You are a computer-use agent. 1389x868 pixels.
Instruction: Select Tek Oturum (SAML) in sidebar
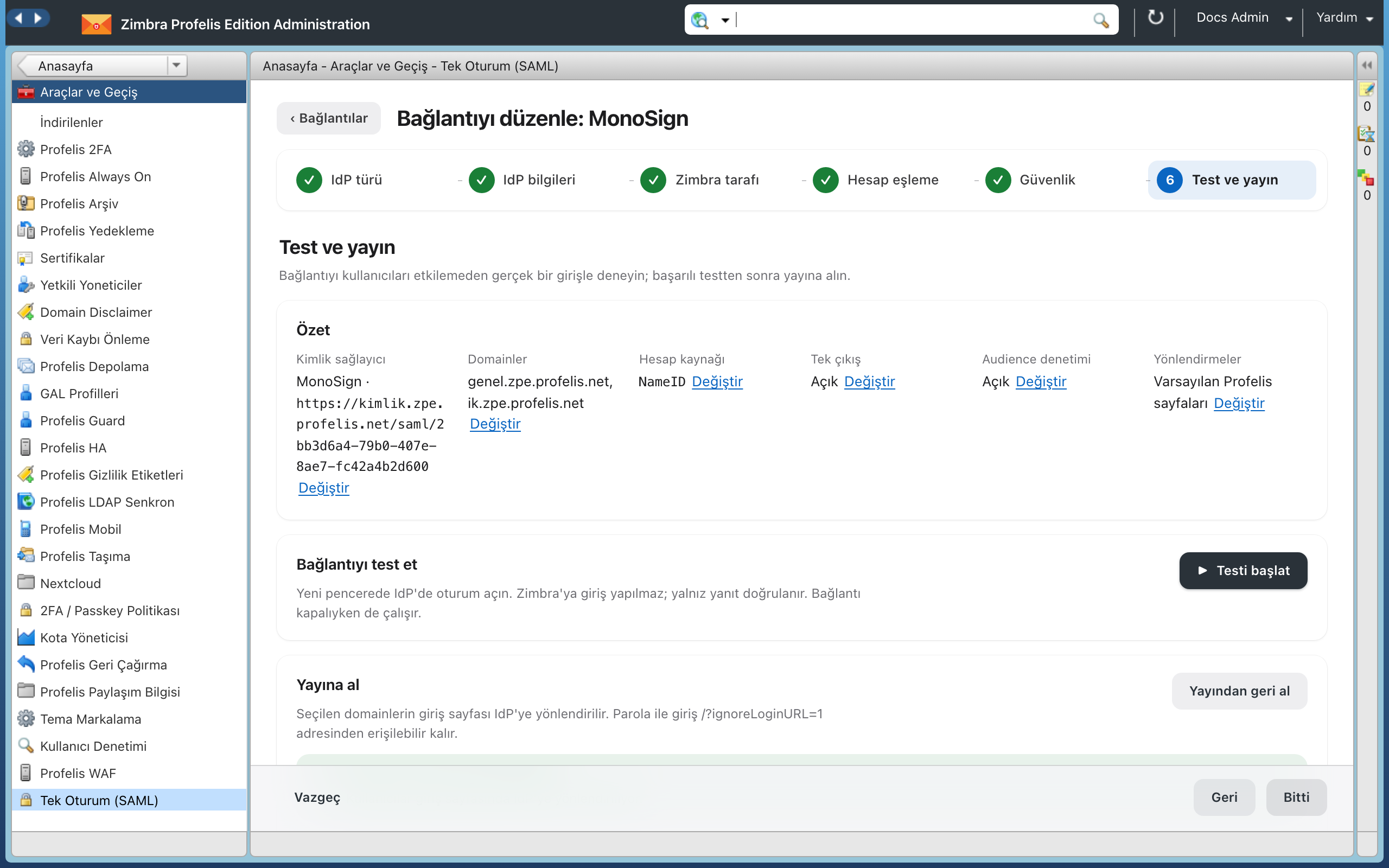(129, 800)
